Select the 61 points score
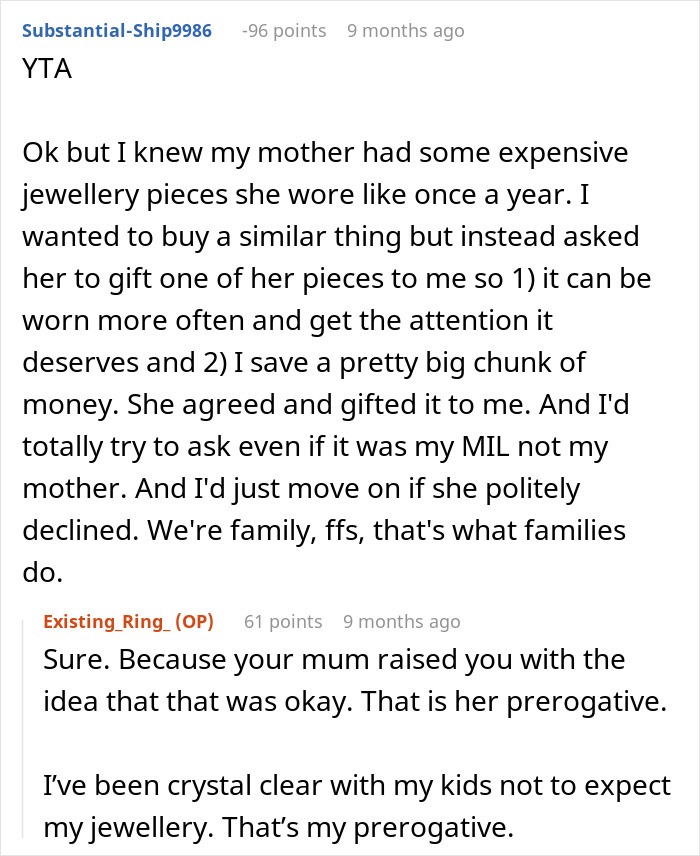Screen dimensions: 700x856 pos(283,621)
